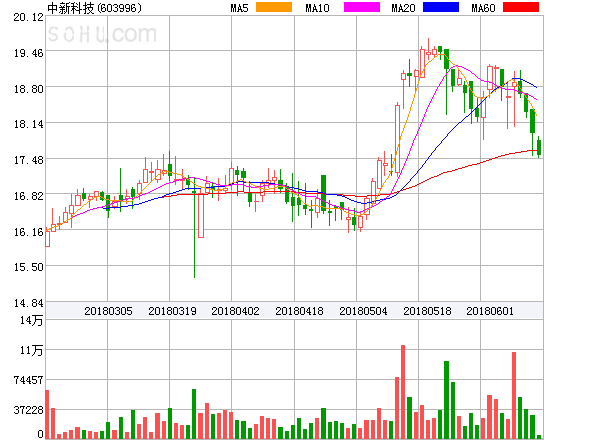The height and width of the screenshot is (440, 600).
Task: Click the 15.50 price axis label
Action: coord(29,267)
